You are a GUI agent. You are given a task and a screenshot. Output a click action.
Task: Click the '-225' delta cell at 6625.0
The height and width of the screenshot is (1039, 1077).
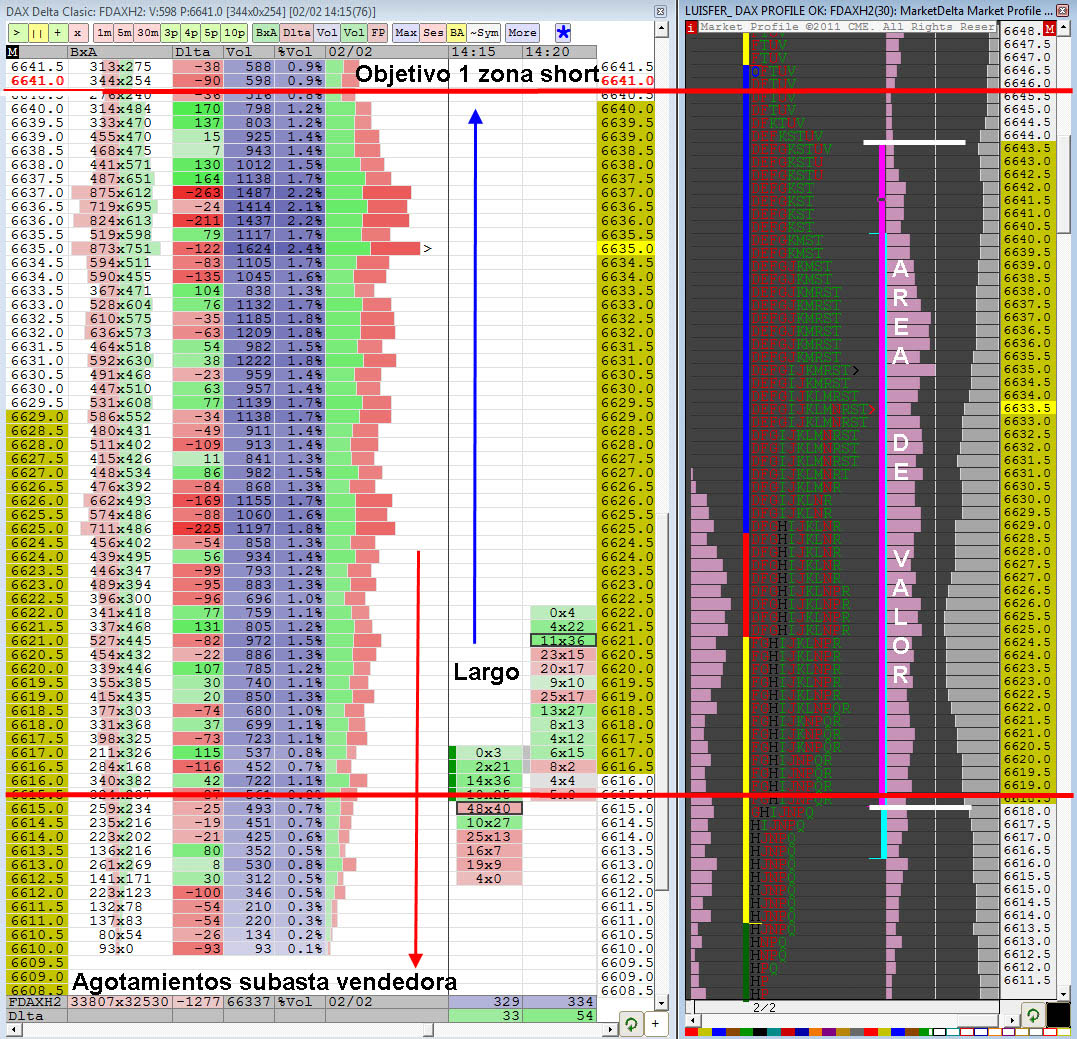(198, 529)
